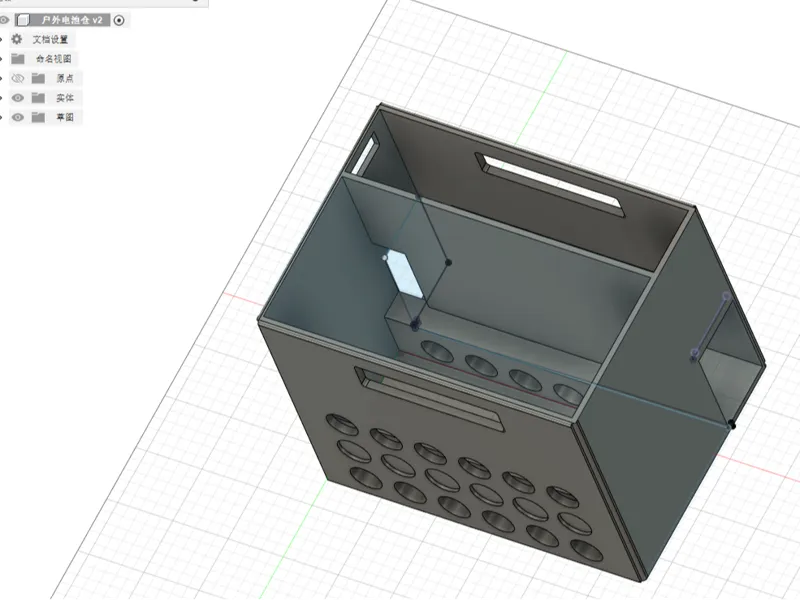Screen dimensions: 800x600
Task: Select the 实体 label
Action: pyautogui.click(x=65, y=97)
